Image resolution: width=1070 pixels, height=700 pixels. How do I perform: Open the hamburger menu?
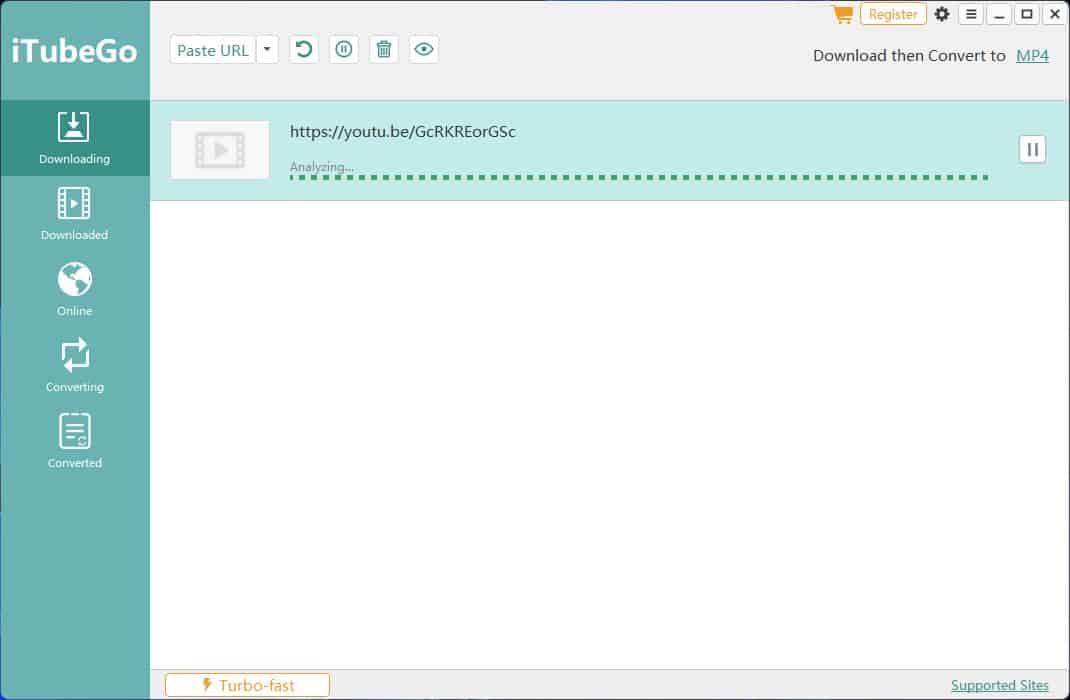click(971, 14)
